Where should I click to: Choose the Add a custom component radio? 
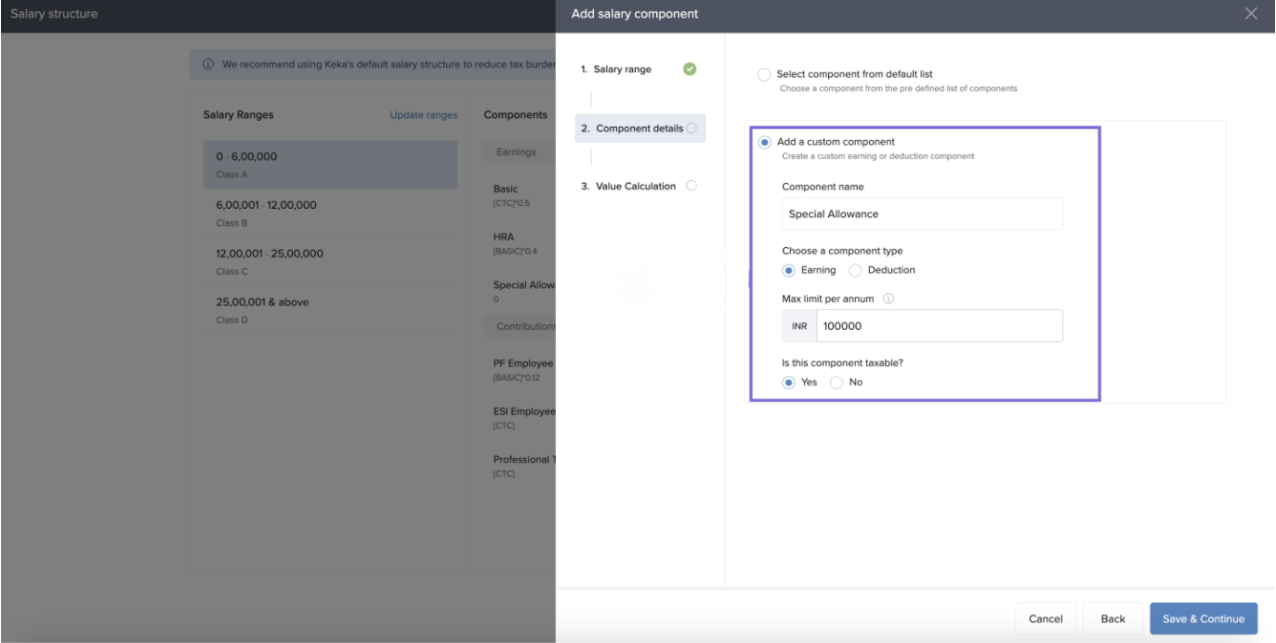765,142
